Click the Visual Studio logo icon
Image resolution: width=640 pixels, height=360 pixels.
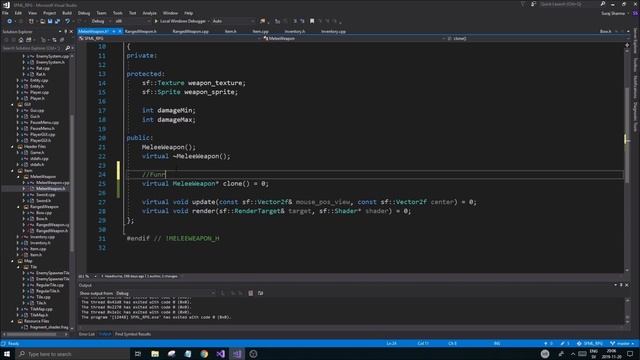(6, 5)
